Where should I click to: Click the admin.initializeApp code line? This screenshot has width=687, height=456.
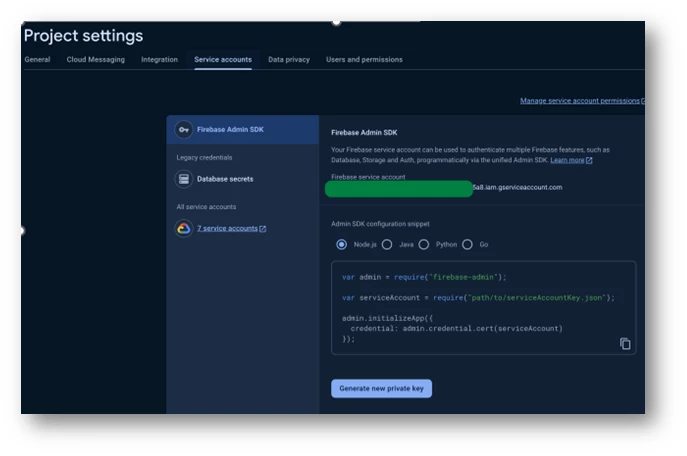coord(387,318)
